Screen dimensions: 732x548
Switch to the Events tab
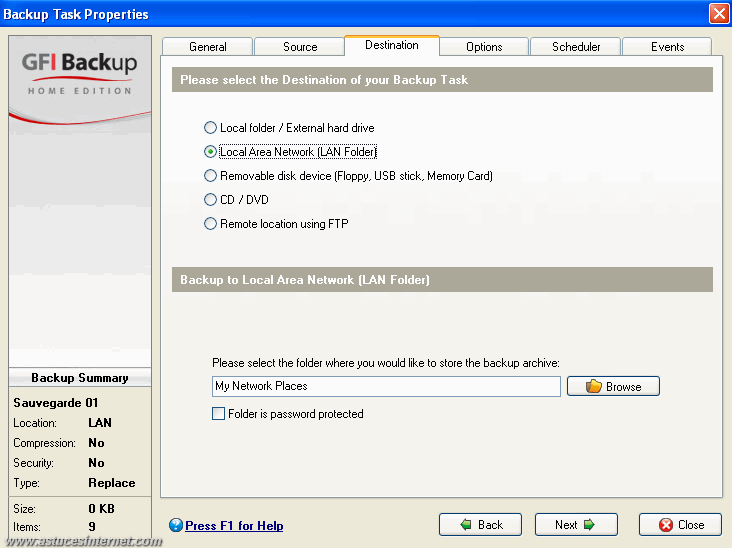[668, 47]
